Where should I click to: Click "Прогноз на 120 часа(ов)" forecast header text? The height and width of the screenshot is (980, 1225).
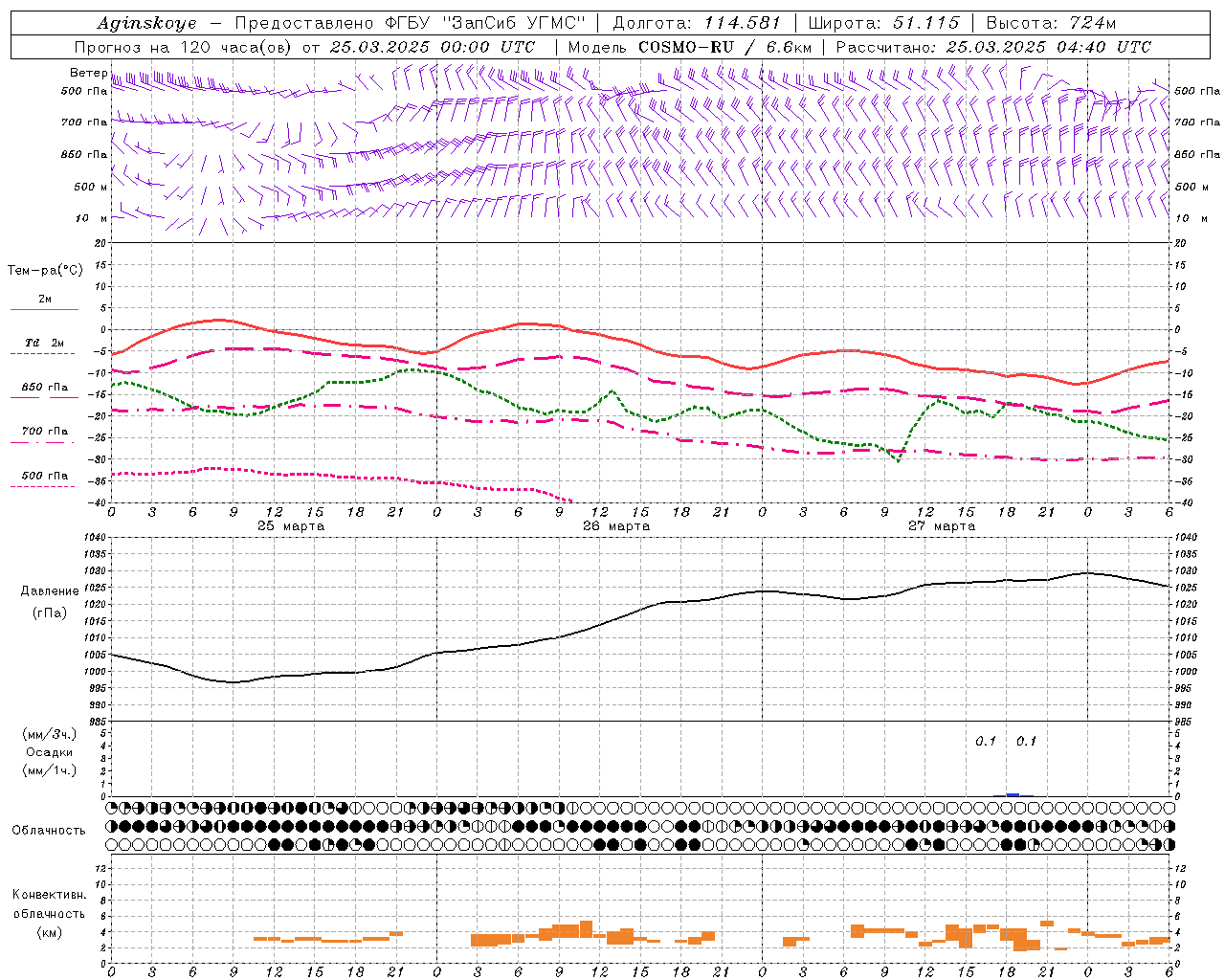pos(184,47)
